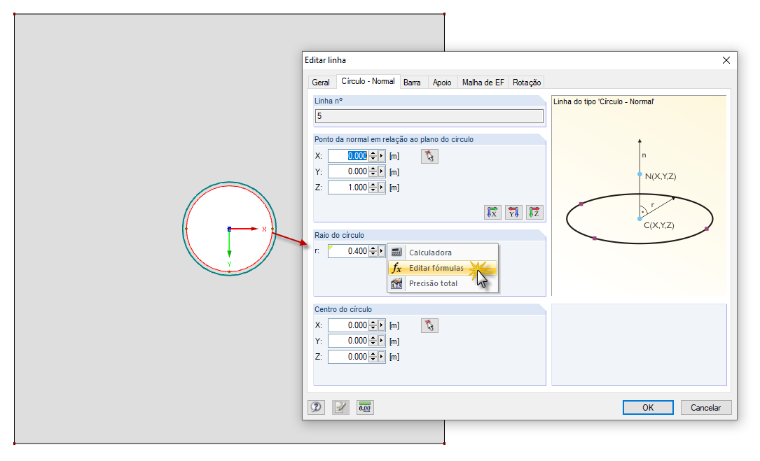
Task: Click the edit comment icon at bottom
Action: click(x=341, y=407)
